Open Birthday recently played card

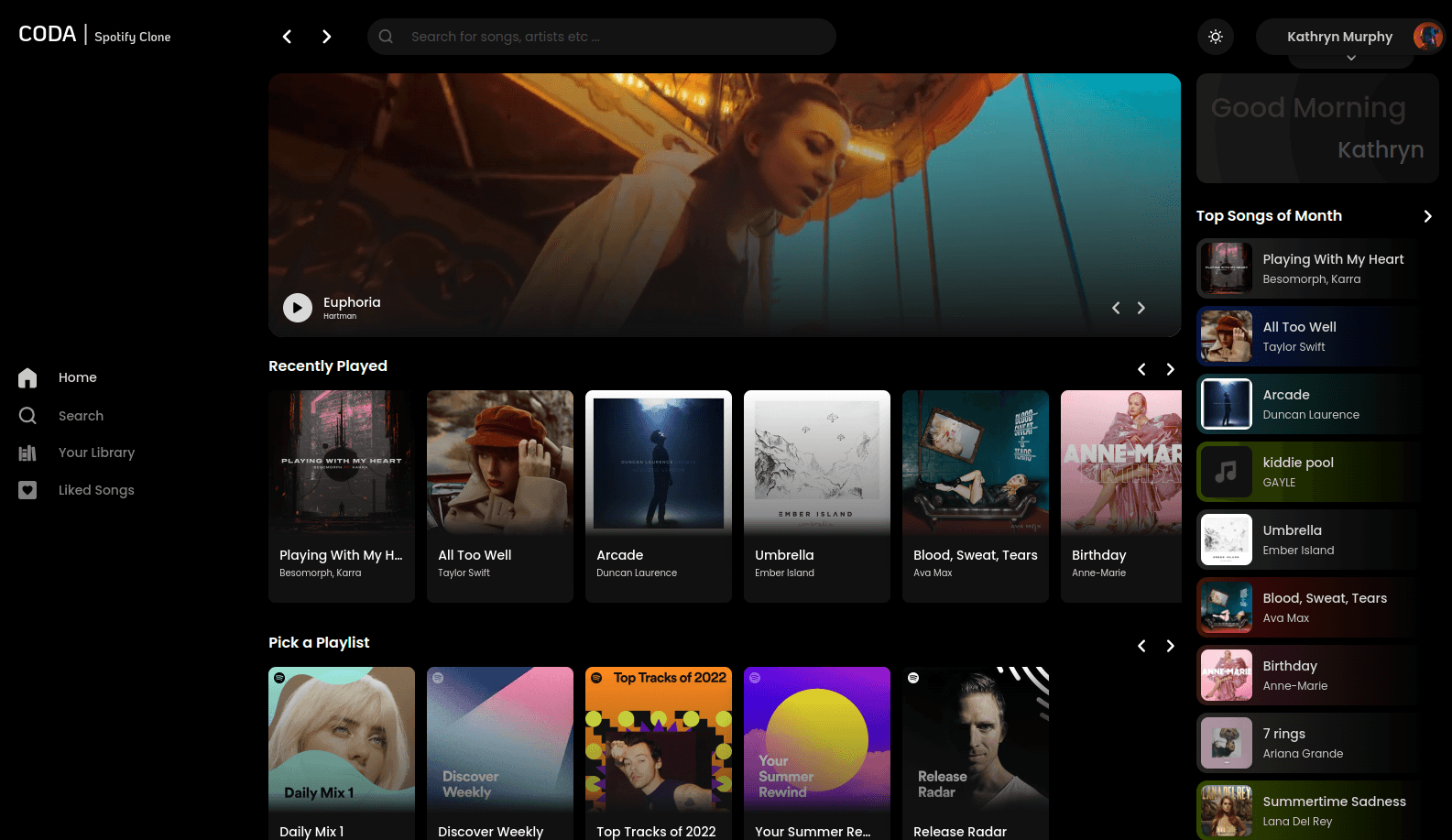pyautogui.click(x=1121, y=496)
